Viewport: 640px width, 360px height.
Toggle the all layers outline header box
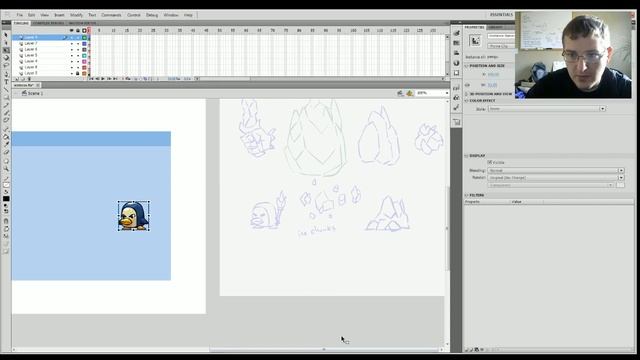point(84,31)
